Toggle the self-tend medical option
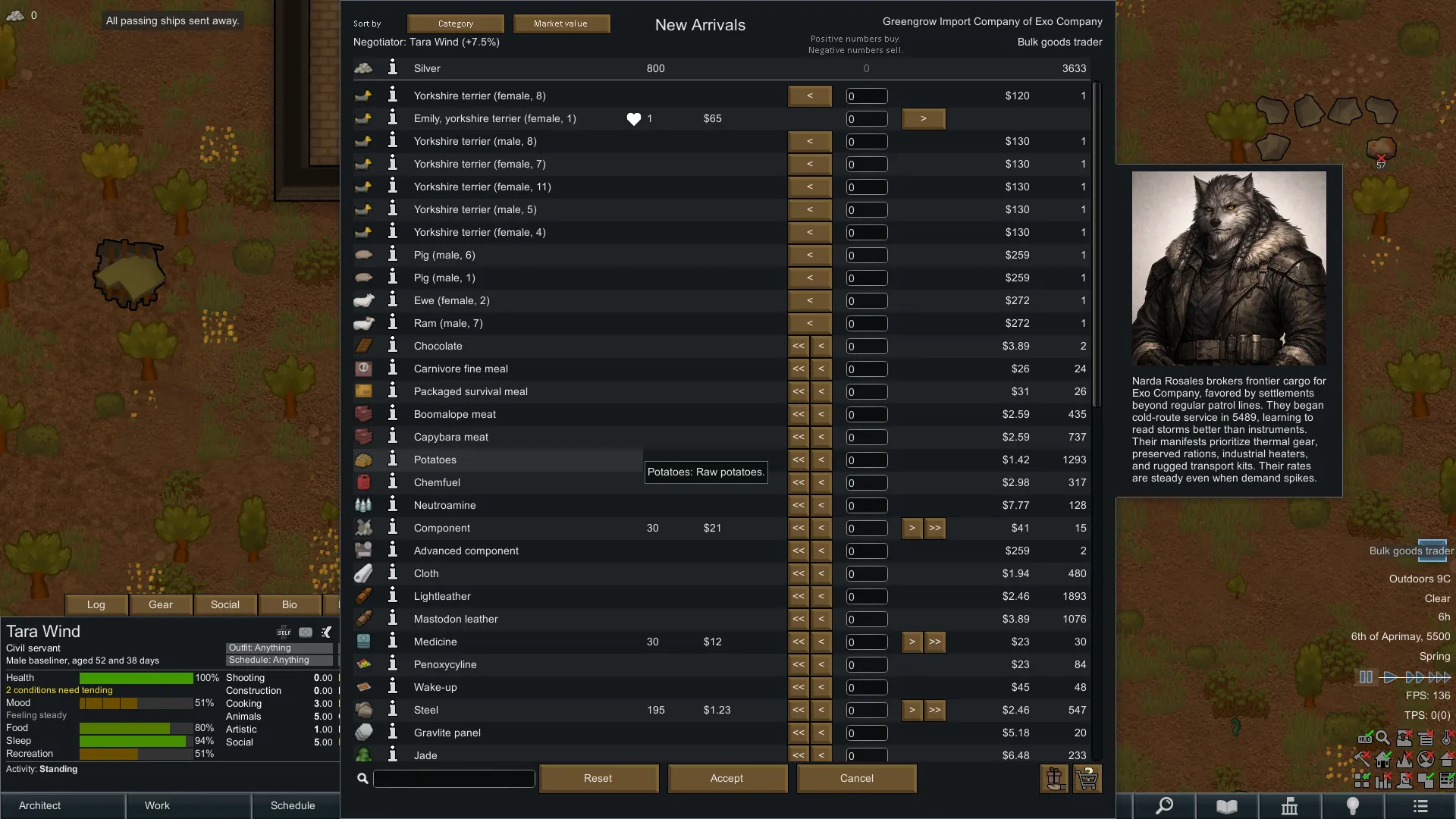Viewport: 1456px width, 819px height. tap(284, 632)
